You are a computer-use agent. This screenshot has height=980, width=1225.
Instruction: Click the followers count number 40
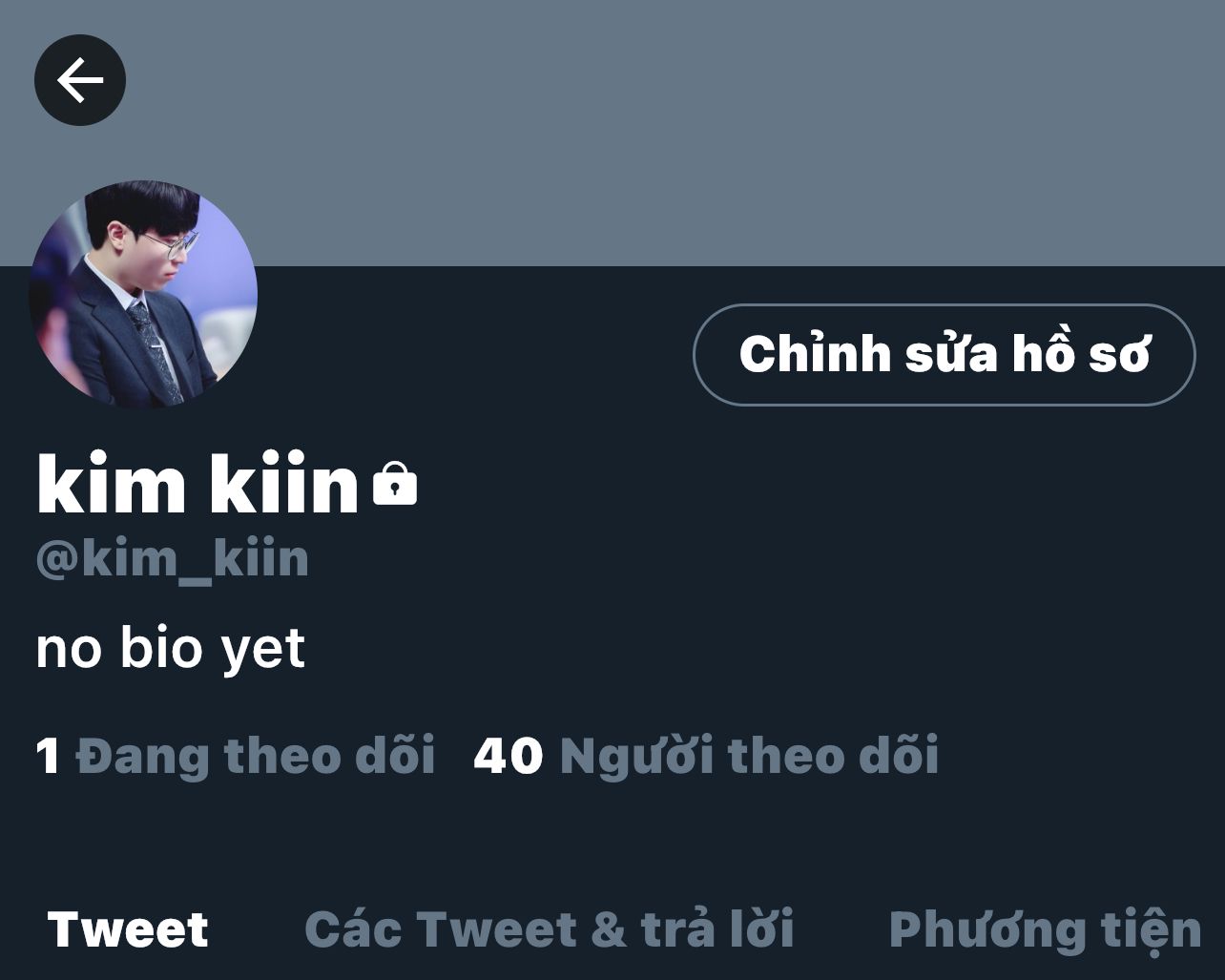pyautogui.click(x=508, y=757)
